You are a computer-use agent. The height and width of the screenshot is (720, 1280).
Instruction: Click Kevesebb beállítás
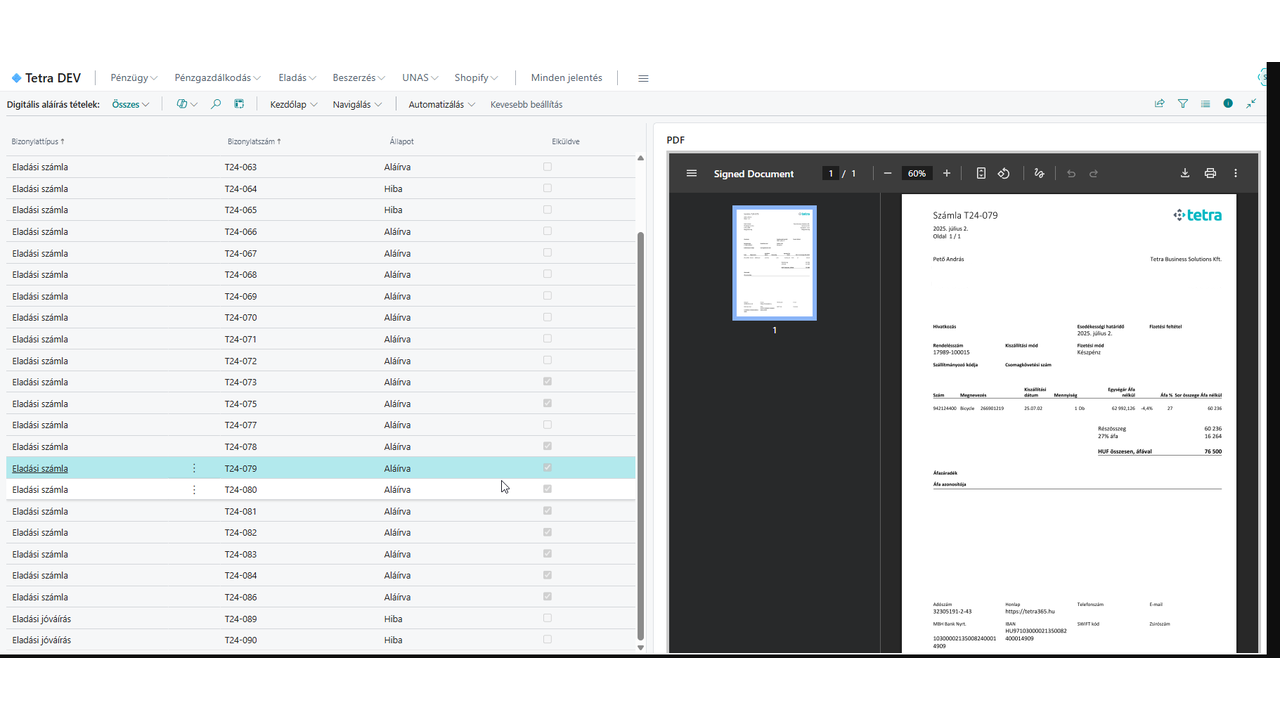[x=526, y=104]
